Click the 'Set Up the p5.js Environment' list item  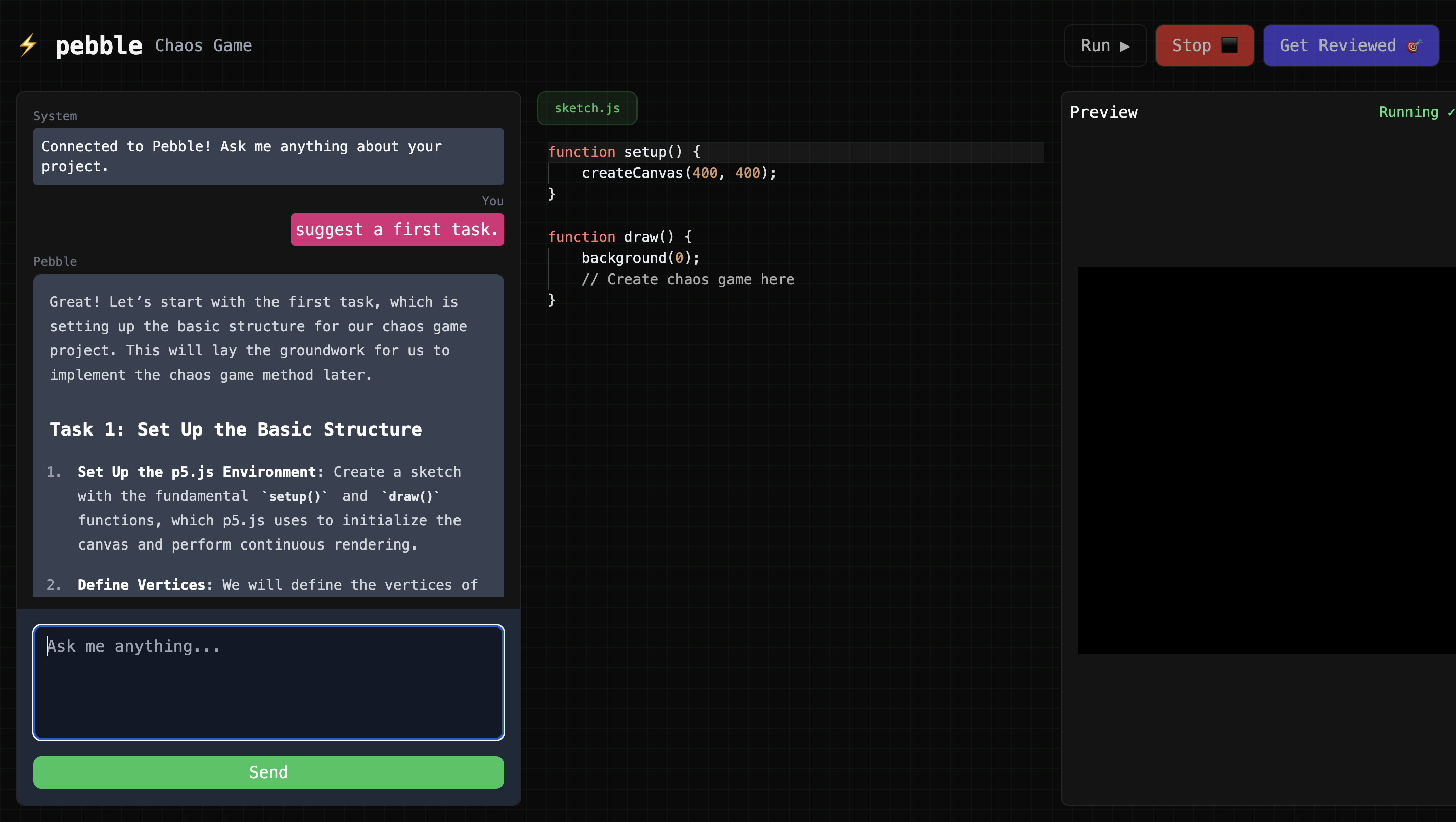point(269,508)
